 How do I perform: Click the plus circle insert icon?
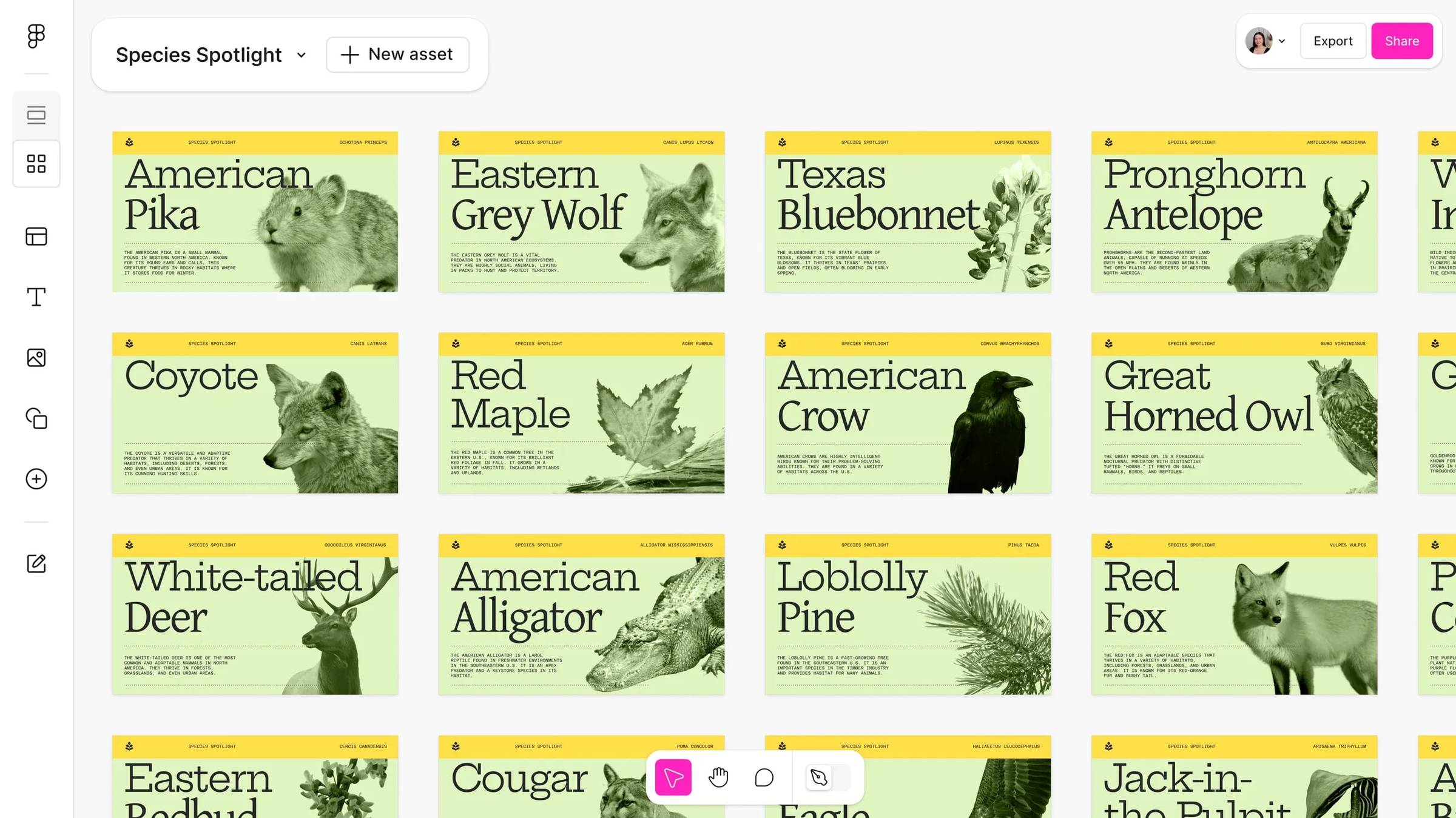click(x=36, y=479)
